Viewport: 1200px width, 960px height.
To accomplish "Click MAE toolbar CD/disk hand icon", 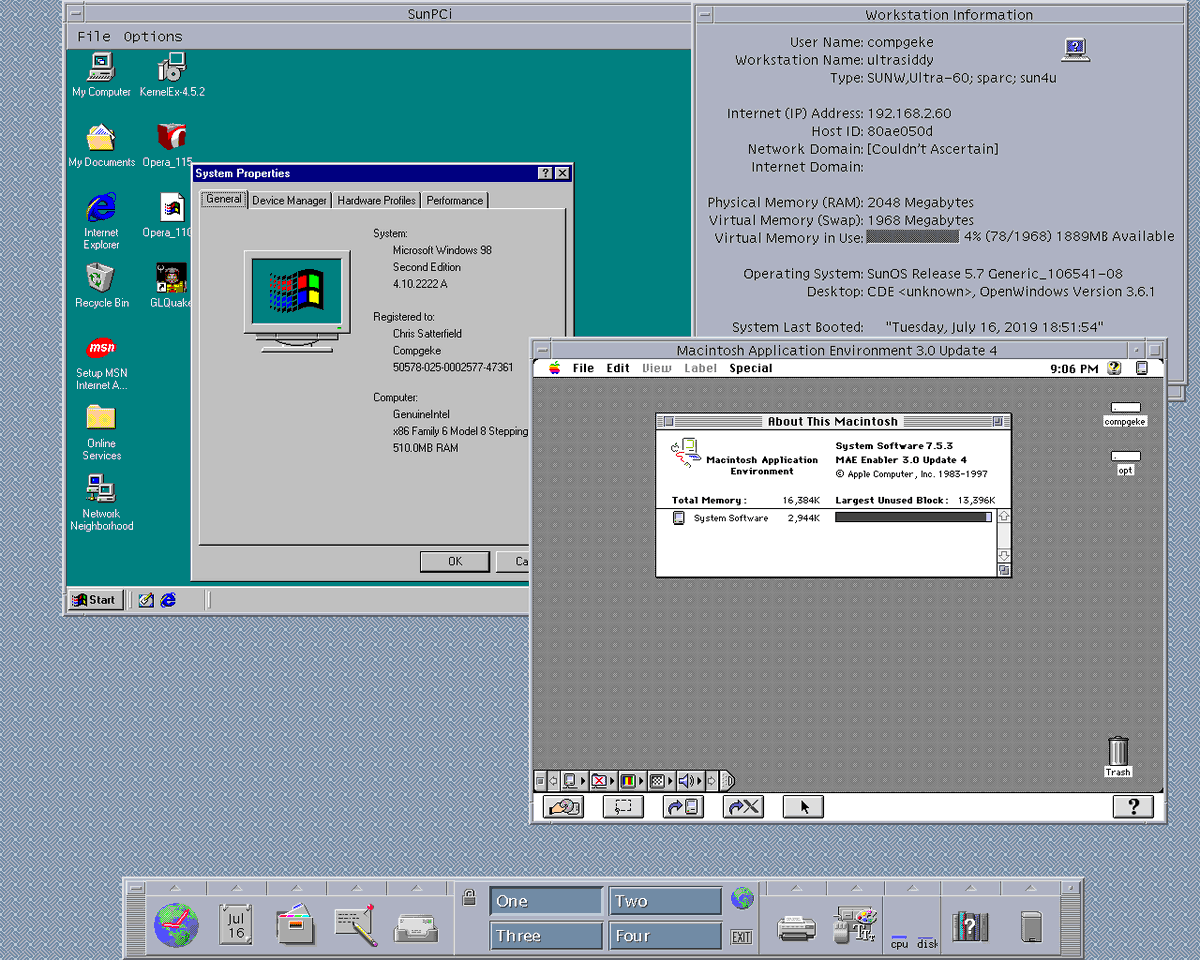I will [x=563, y=807].
